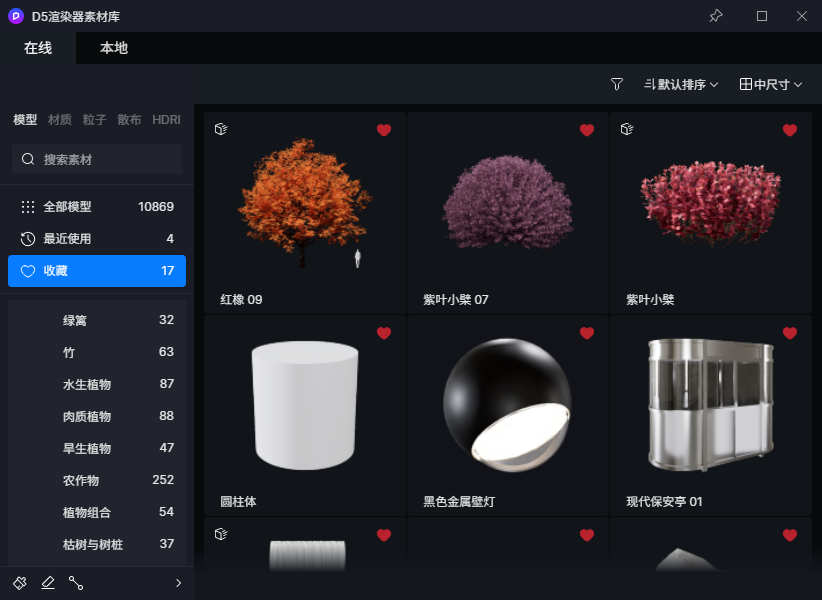This screenshot has height=600, width=822.
Task: Click the cube icon on the bottom-row card
Action: pos(221,534)
